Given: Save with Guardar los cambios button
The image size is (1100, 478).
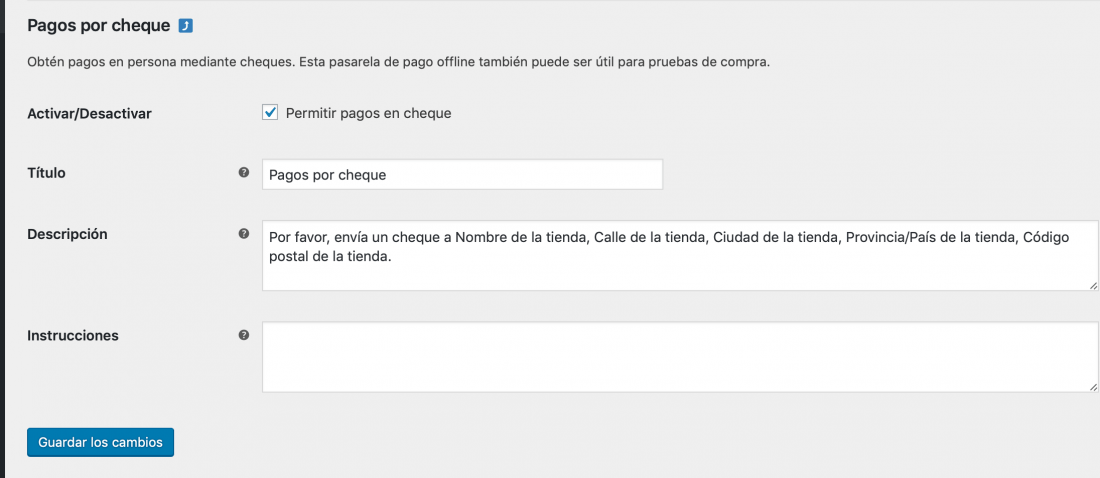Looking at the screenshot, I should click(100, 442).
